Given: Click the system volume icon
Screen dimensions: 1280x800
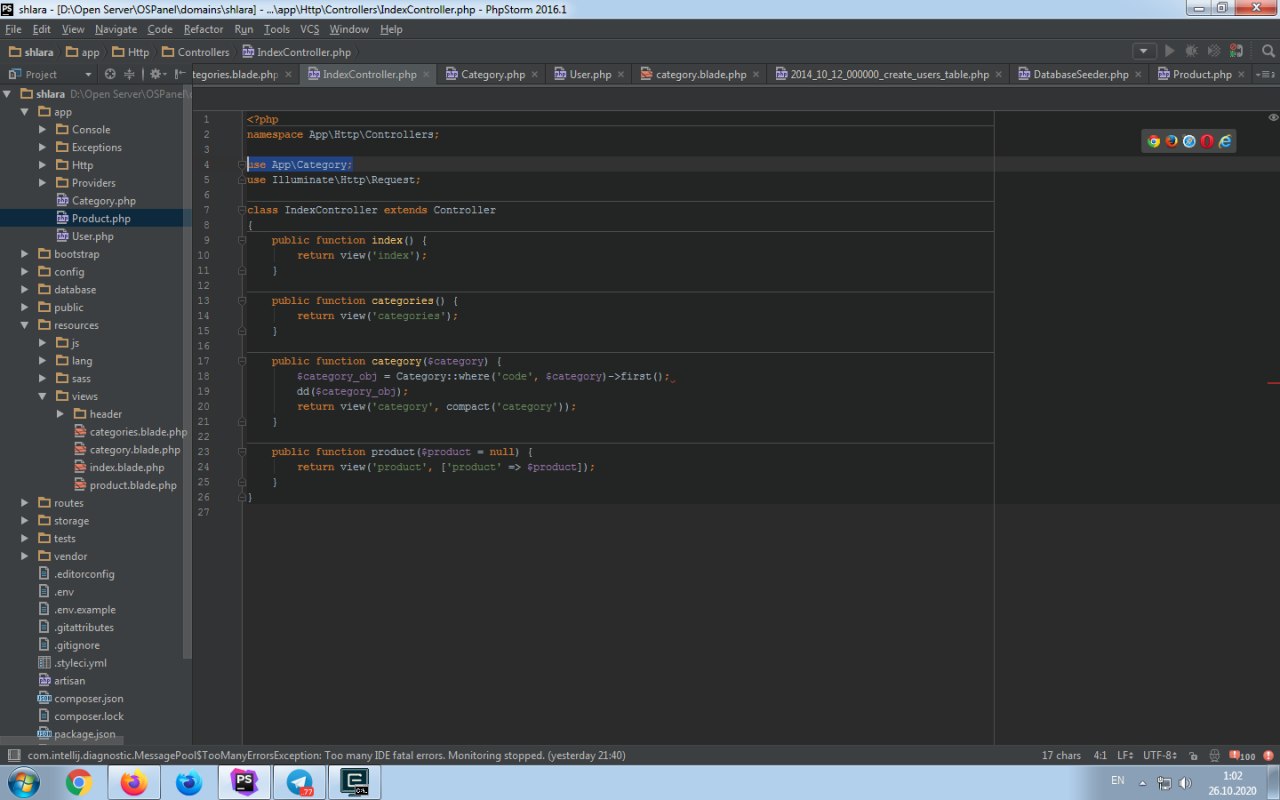Looking at the screenshot, I should click(1184, 782).
